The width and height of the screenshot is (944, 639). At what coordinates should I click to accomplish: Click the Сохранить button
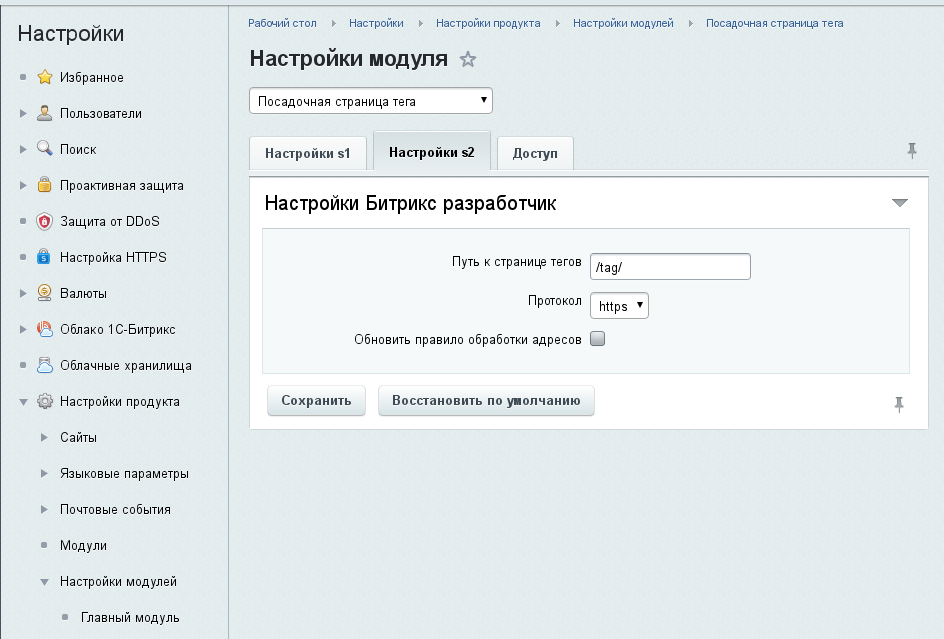point(316,401)
